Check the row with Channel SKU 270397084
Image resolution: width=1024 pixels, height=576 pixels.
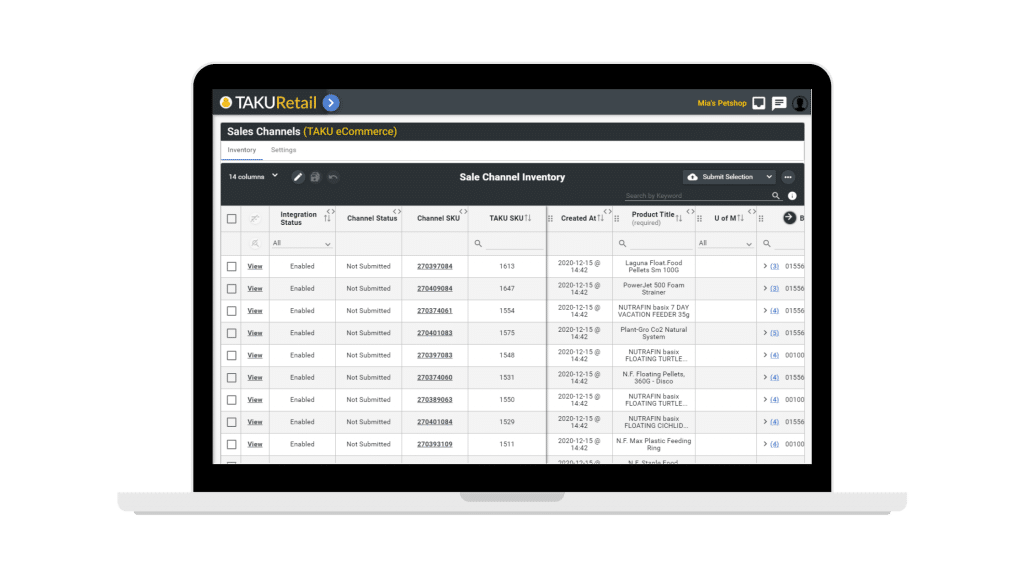pos(232,266)
